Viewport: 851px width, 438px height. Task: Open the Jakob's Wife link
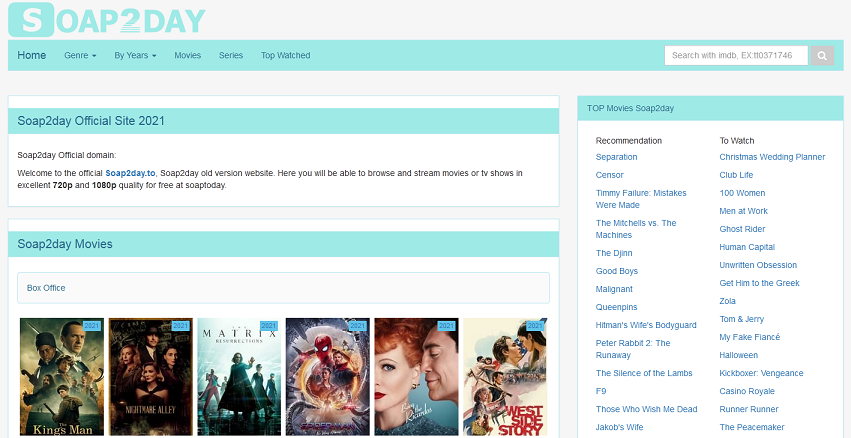coord(619,427)
